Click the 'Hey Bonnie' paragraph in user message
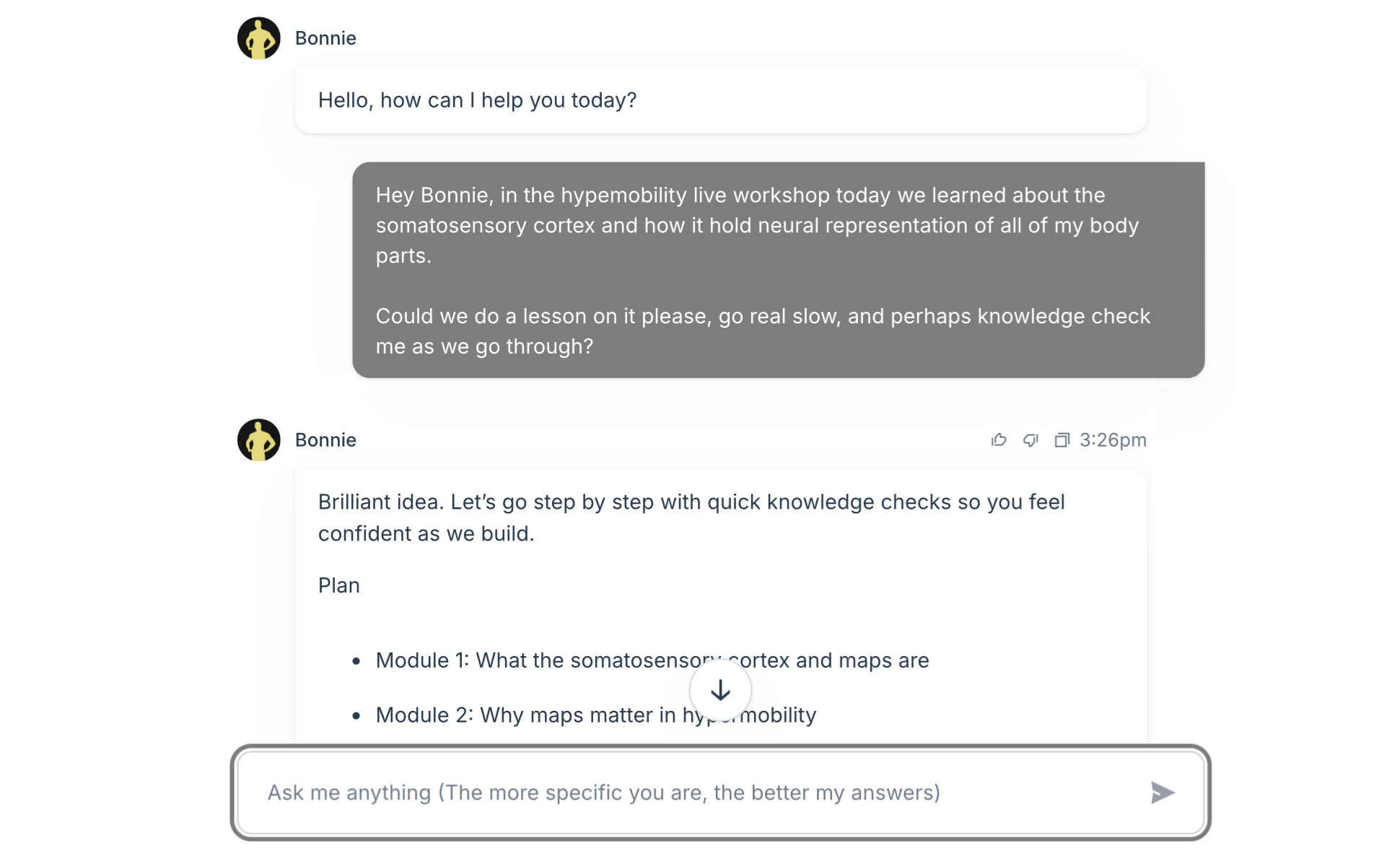Viewport: 1400px width, 856px height. point(756,224)
